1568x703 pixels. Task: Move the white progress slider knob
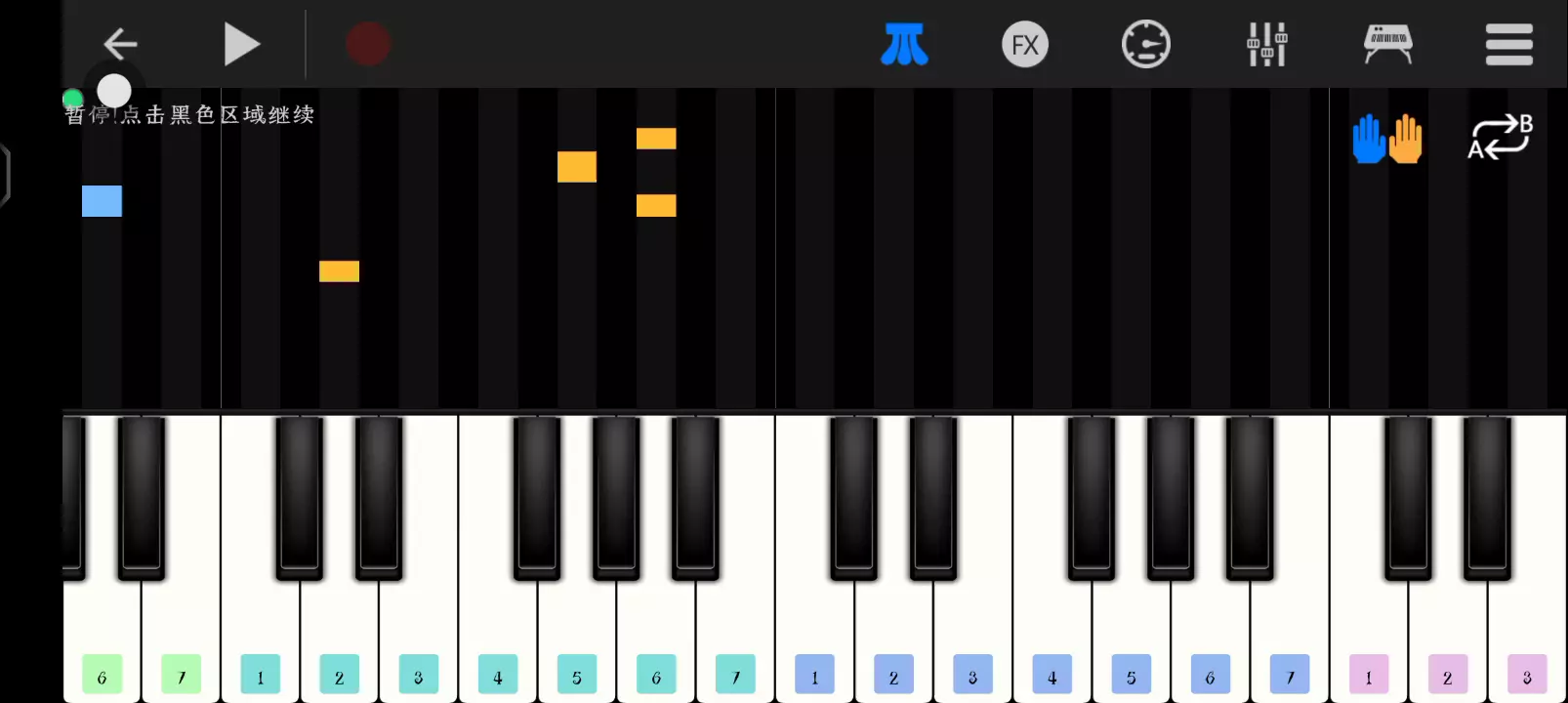click(x=114, y=91)
